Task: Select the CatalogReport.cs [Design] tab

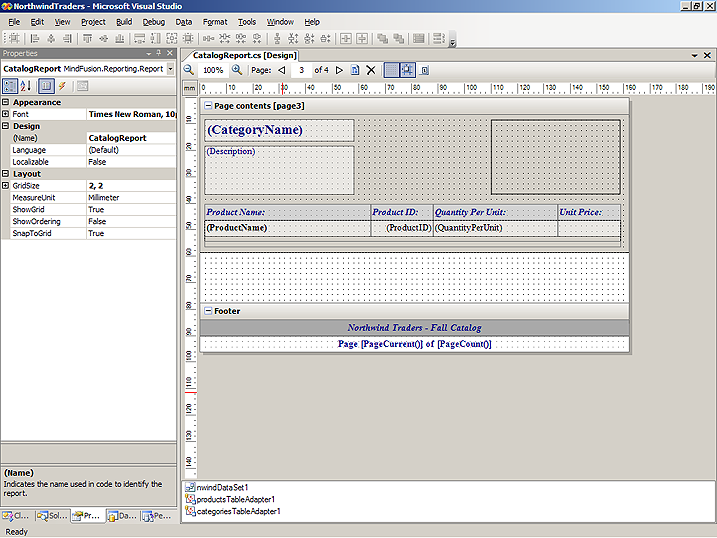Action: pyautogui.click(x=244, y=55)
